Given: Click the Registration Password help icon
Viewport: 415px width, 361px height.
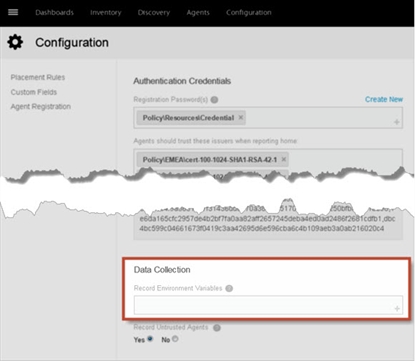Looking at the screenshot, I should click(x=214, y=100).
